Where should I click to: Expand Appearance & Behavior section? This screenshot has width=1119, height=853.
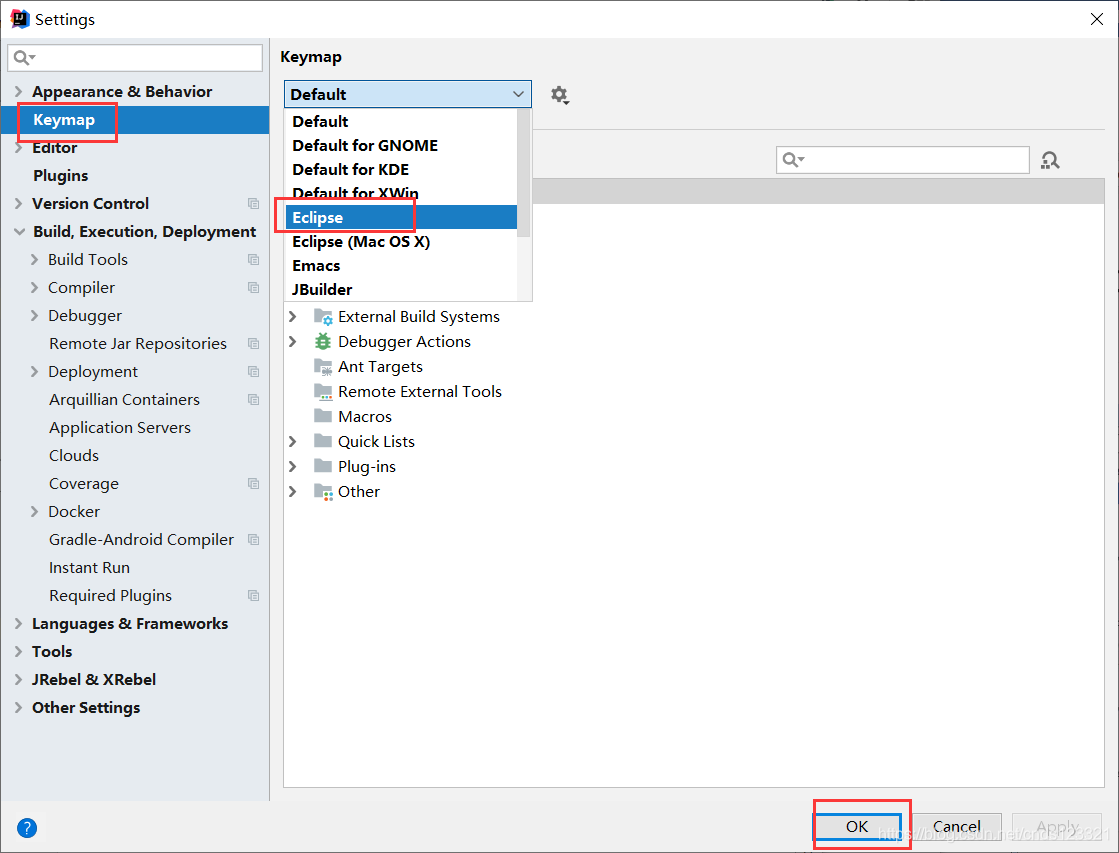pos(19,91)
